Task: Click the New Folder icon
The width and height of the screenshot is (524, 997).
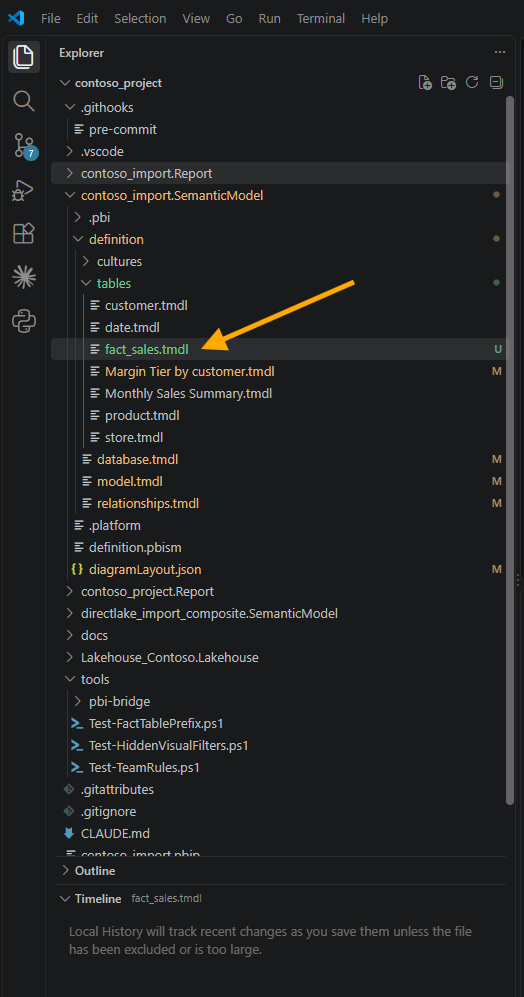Action: pyautogui.click(x=448, y=83)
